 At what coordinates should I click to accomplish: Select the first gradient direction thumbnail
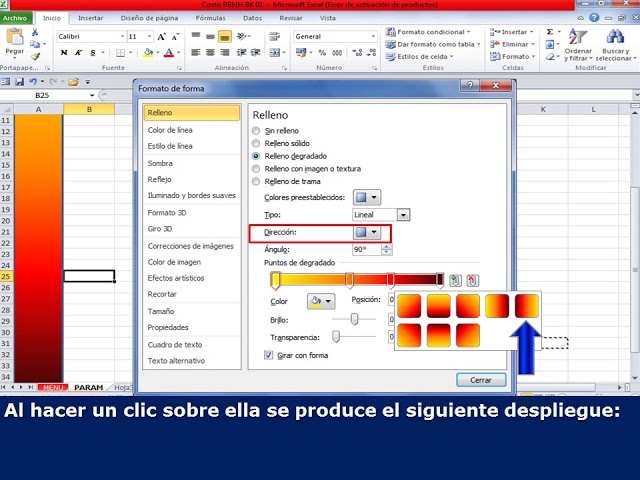[410, 306]
